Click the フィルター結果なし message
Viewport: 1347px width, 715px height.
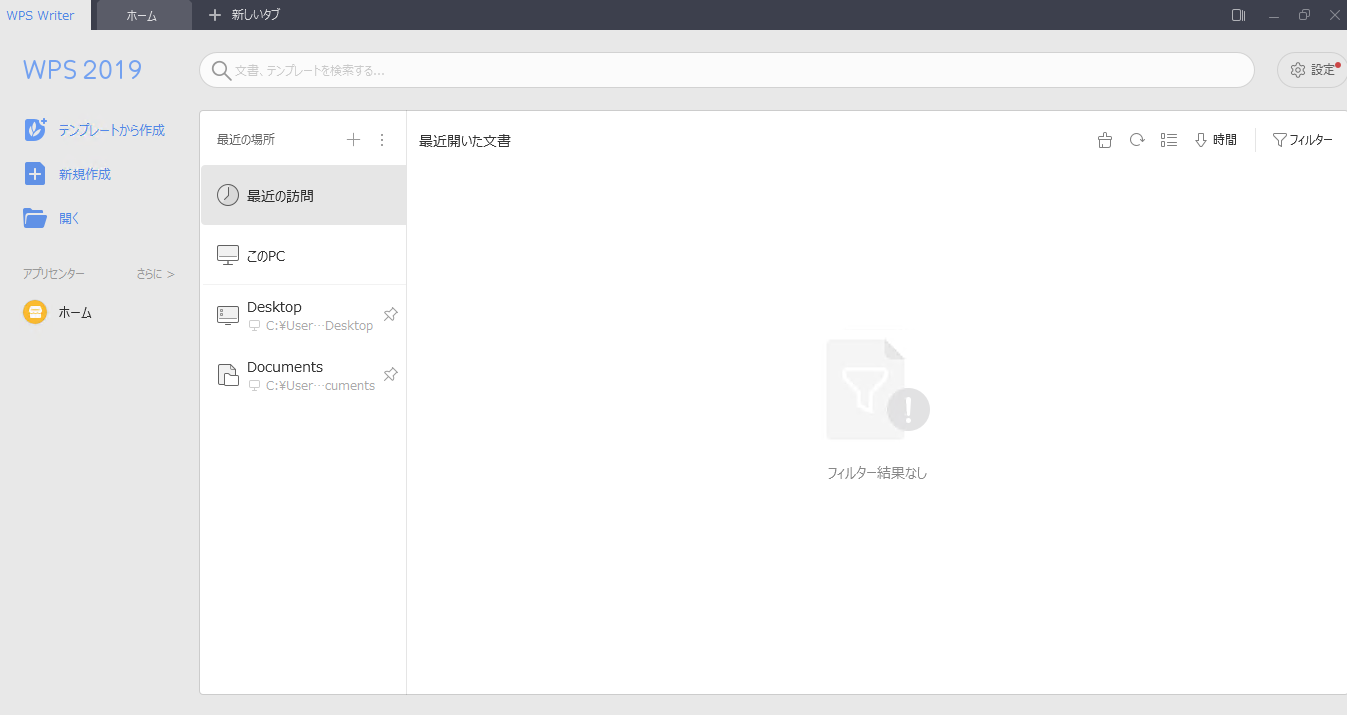[x=877, y=473]
